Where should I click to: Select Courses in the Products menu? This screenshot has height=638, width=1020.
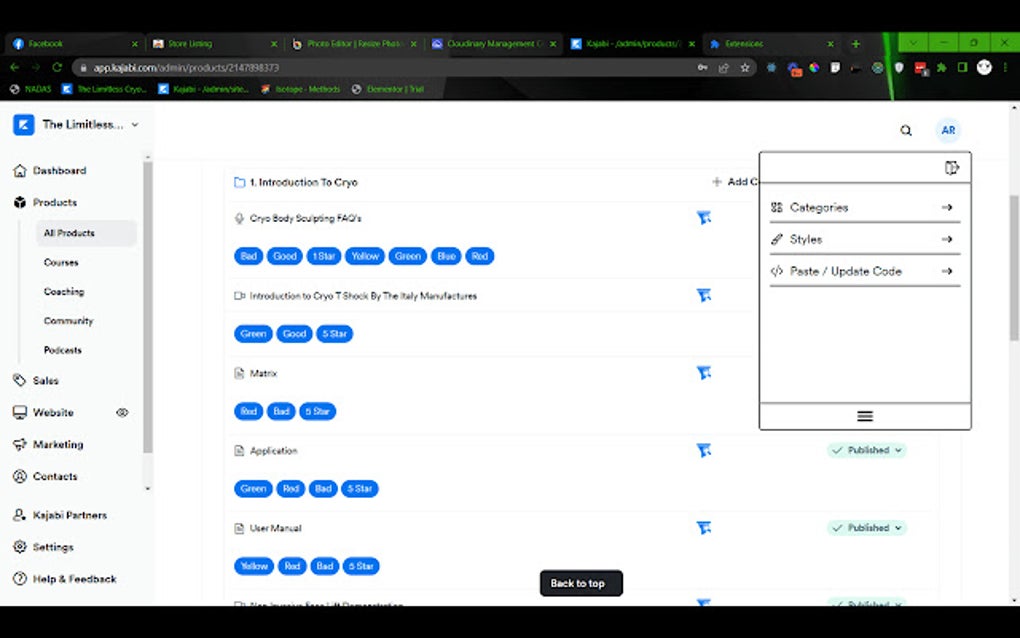coord(63,262)
